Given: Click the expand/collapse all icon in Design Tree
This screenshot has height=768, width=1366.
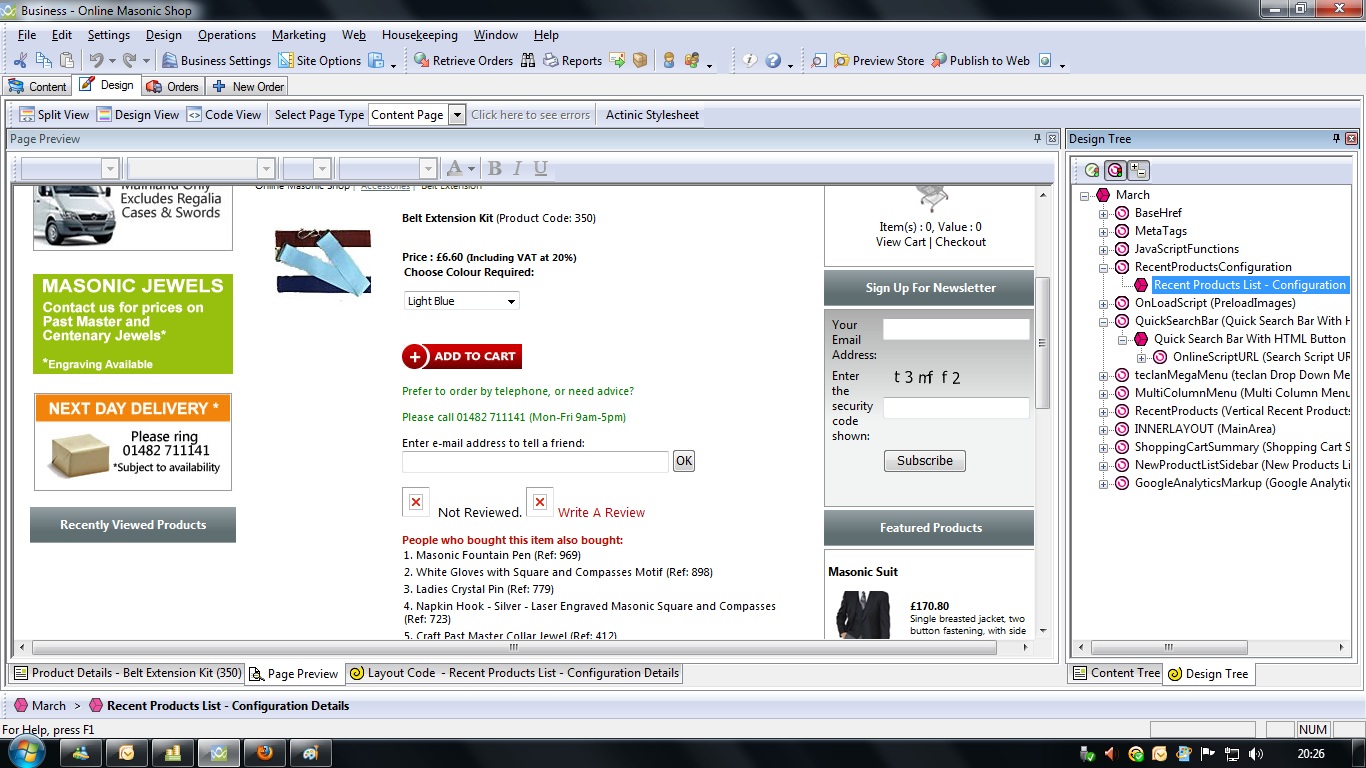Looking at the screenshot, I should point(1139,171).
